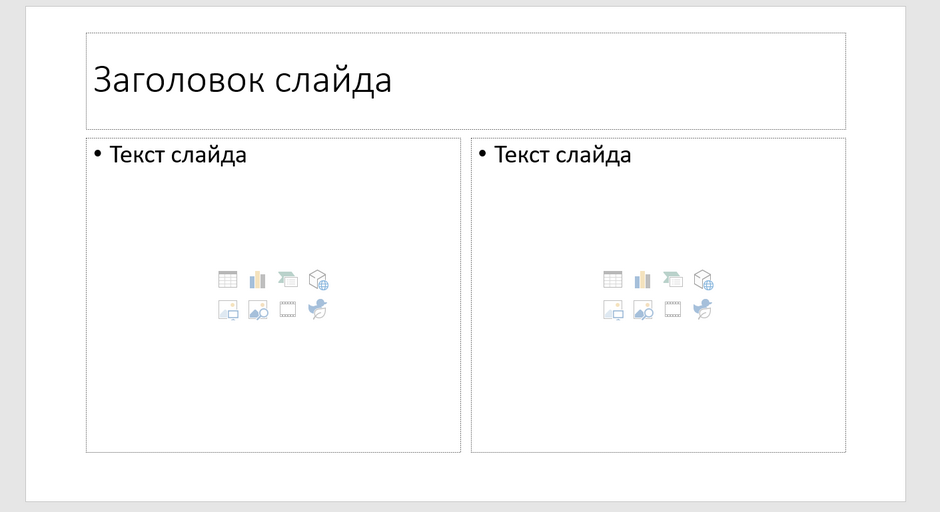
Task: Click the title text "Заголовок слайда"
Action: click(242, 80)
